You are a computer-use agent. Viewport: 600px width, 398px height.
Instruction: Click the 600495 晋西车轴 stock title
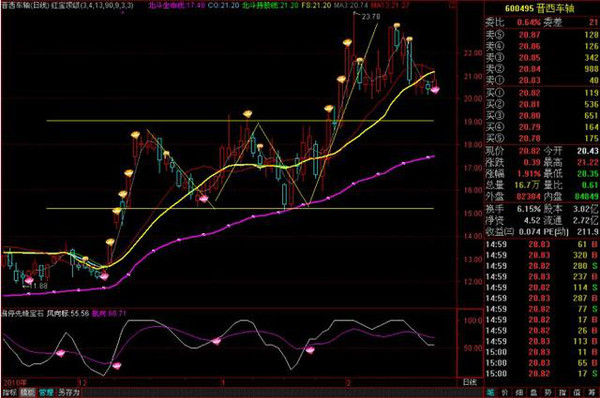(x=540, y=8)
